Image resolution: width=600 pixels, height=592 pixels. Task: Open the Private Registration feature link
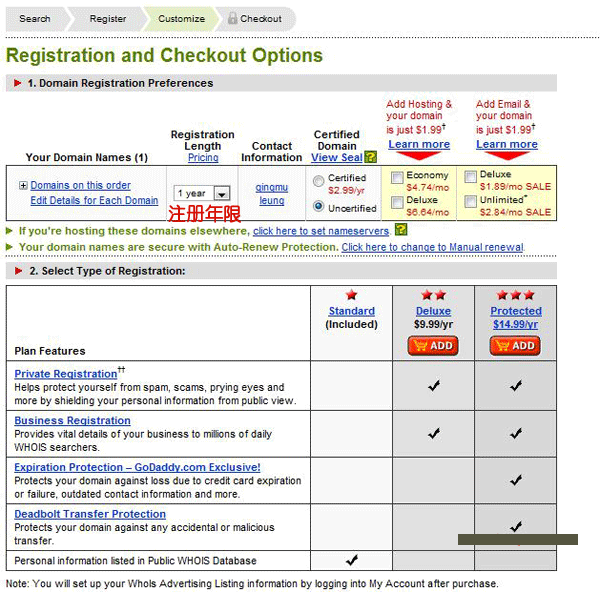[x=65, y=374]
